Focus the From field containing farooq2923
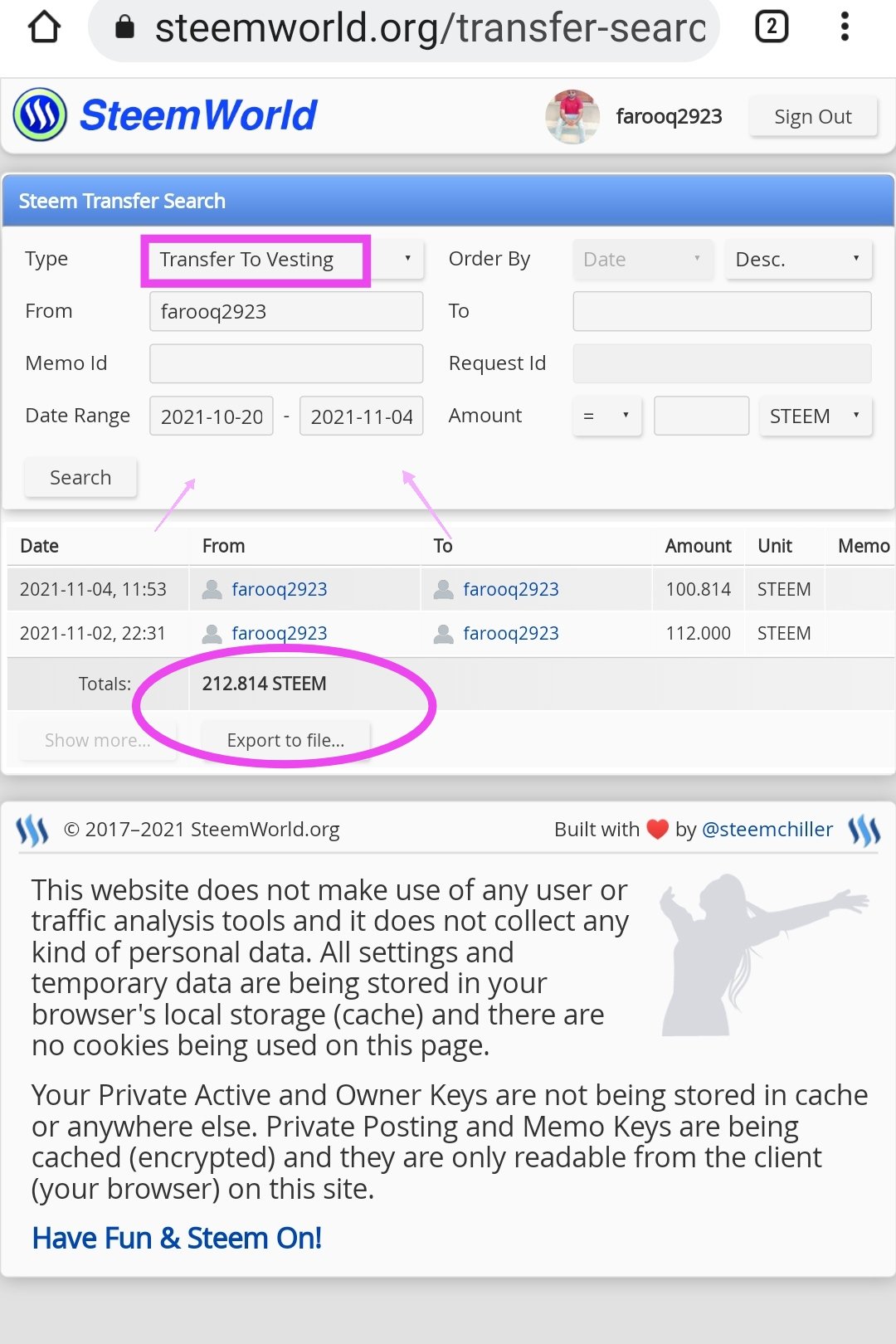Image resolution: width=896 pixels, height=1344 pixels. point(286,312)
